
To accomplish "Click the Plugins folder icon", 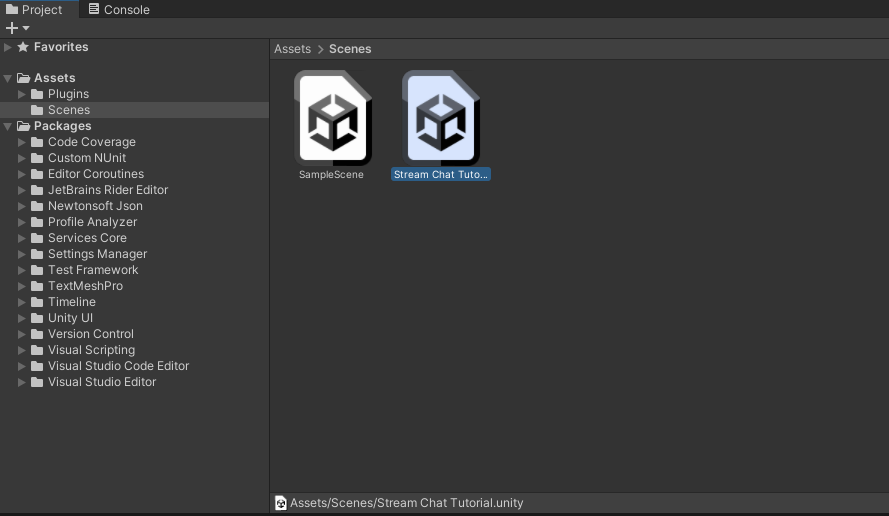I will tap(37, 94).
